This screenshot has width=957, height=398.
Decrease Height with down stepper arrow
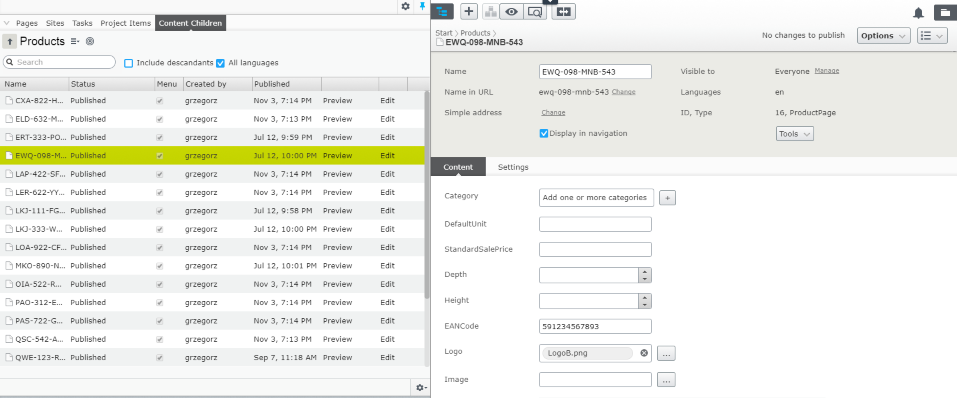[645, 305]
